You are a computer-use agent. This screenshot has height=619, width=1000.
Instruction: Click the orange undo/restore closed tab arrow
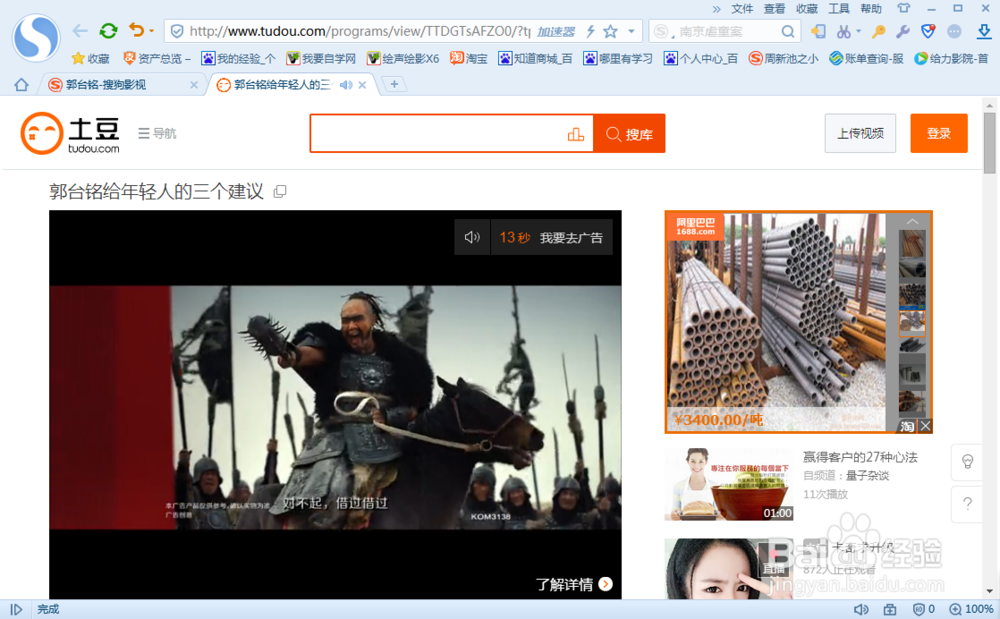tap(136, 30)
